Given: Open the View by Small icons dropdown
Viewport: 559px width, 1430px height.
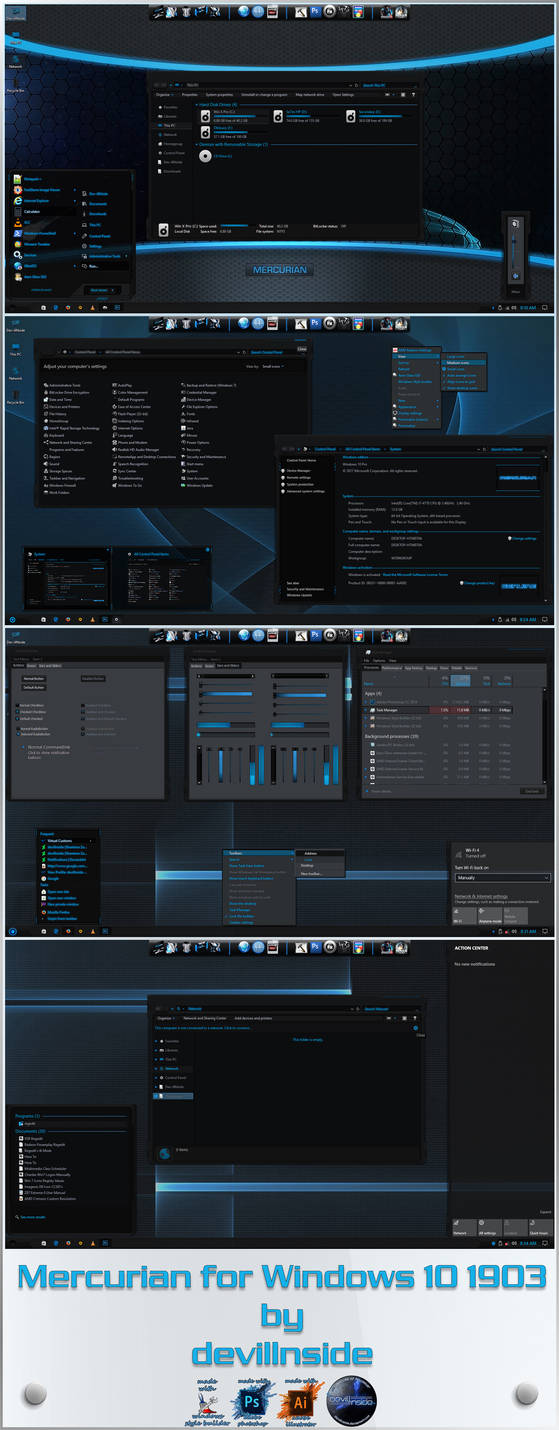Looking at the screenshot, I should [272, 366].
